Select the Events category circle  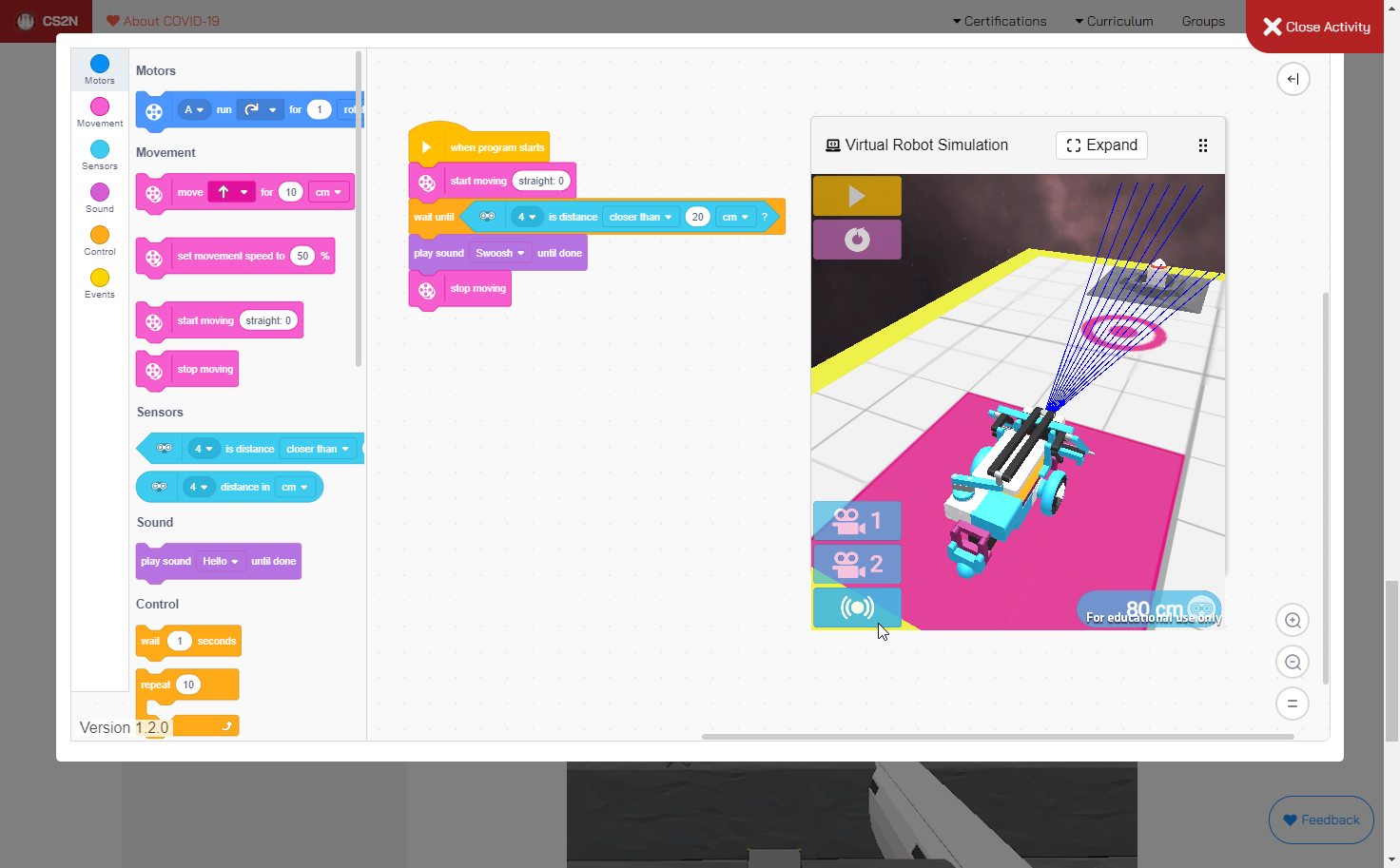point(100,278)
